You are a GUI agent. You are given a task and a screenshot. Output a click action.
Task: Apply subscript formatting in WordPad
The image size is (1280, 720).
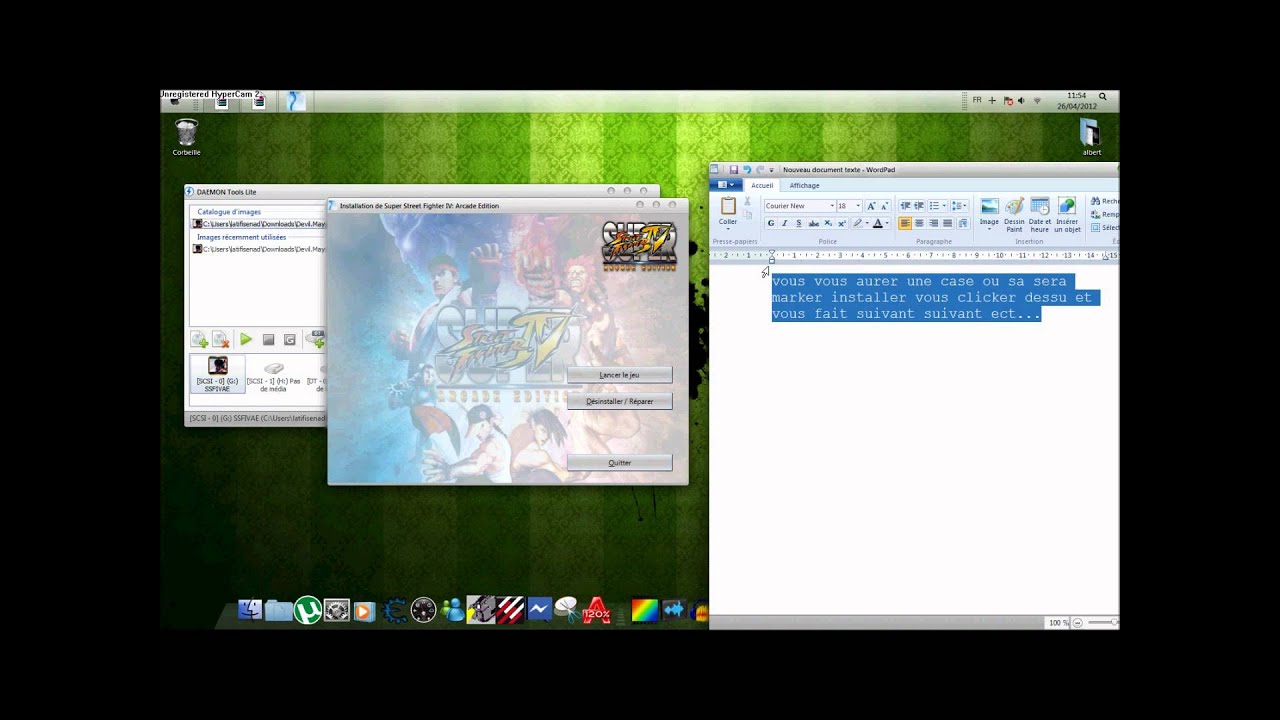(828, 223)
